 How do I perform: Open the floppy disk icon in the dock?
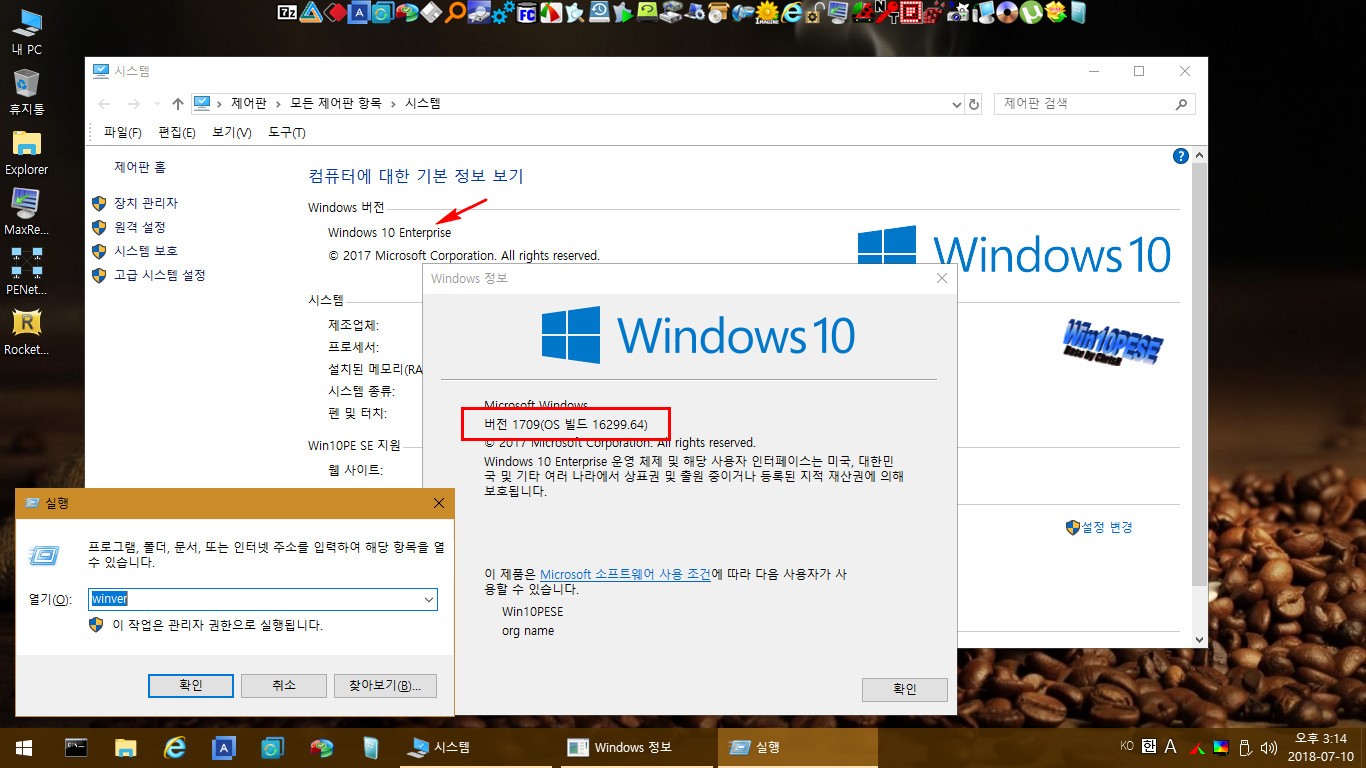click(x=431, y=12)
